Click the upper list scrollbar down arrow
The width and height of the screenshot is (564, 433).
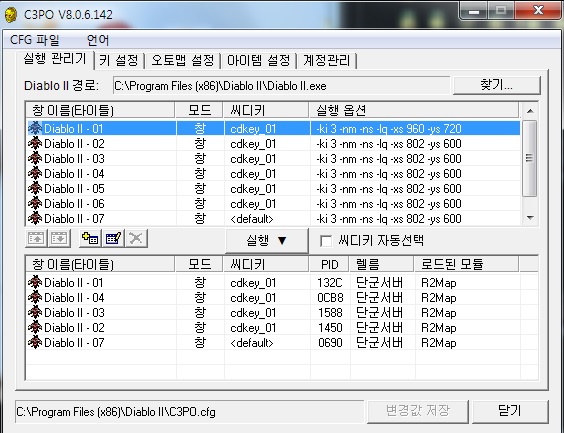pos(530,218)
